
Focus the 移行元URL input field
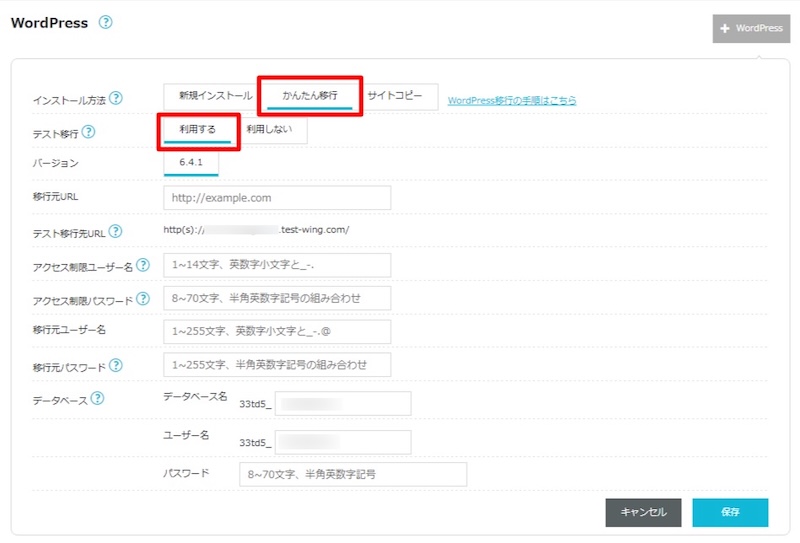click(x=276, y=198)
